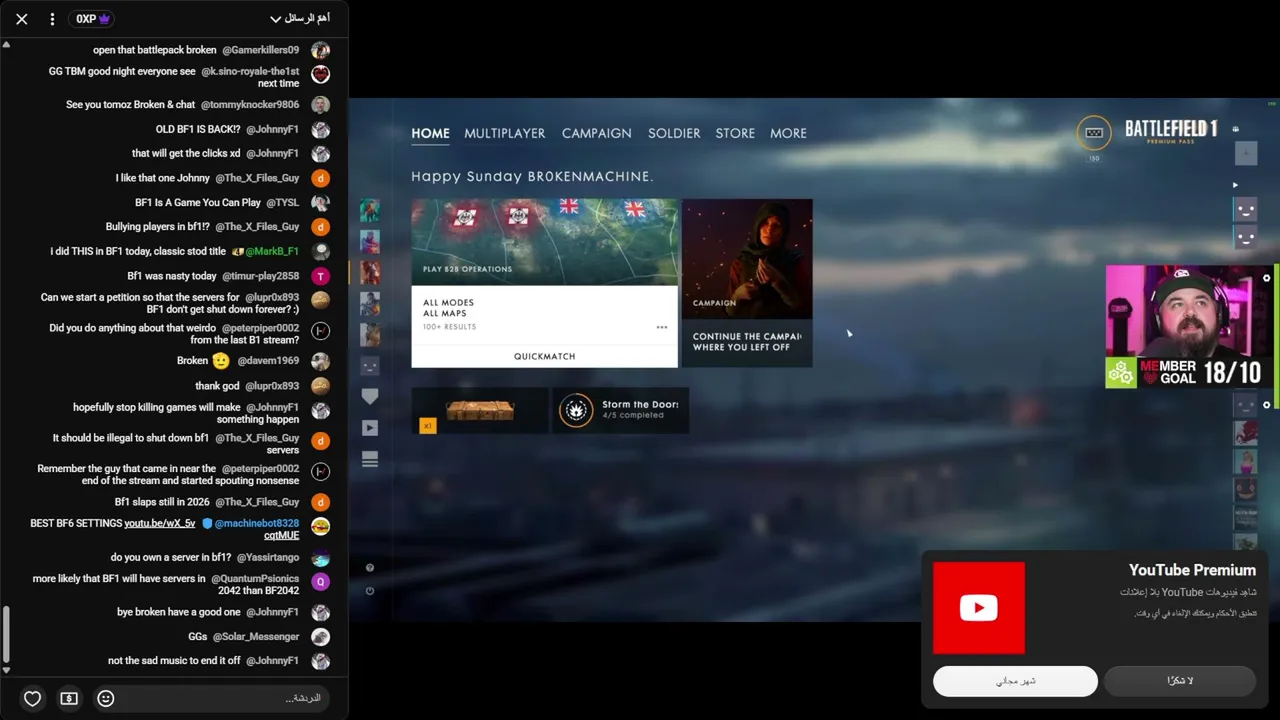Open the battlepack crate tile

pos(480,411)
